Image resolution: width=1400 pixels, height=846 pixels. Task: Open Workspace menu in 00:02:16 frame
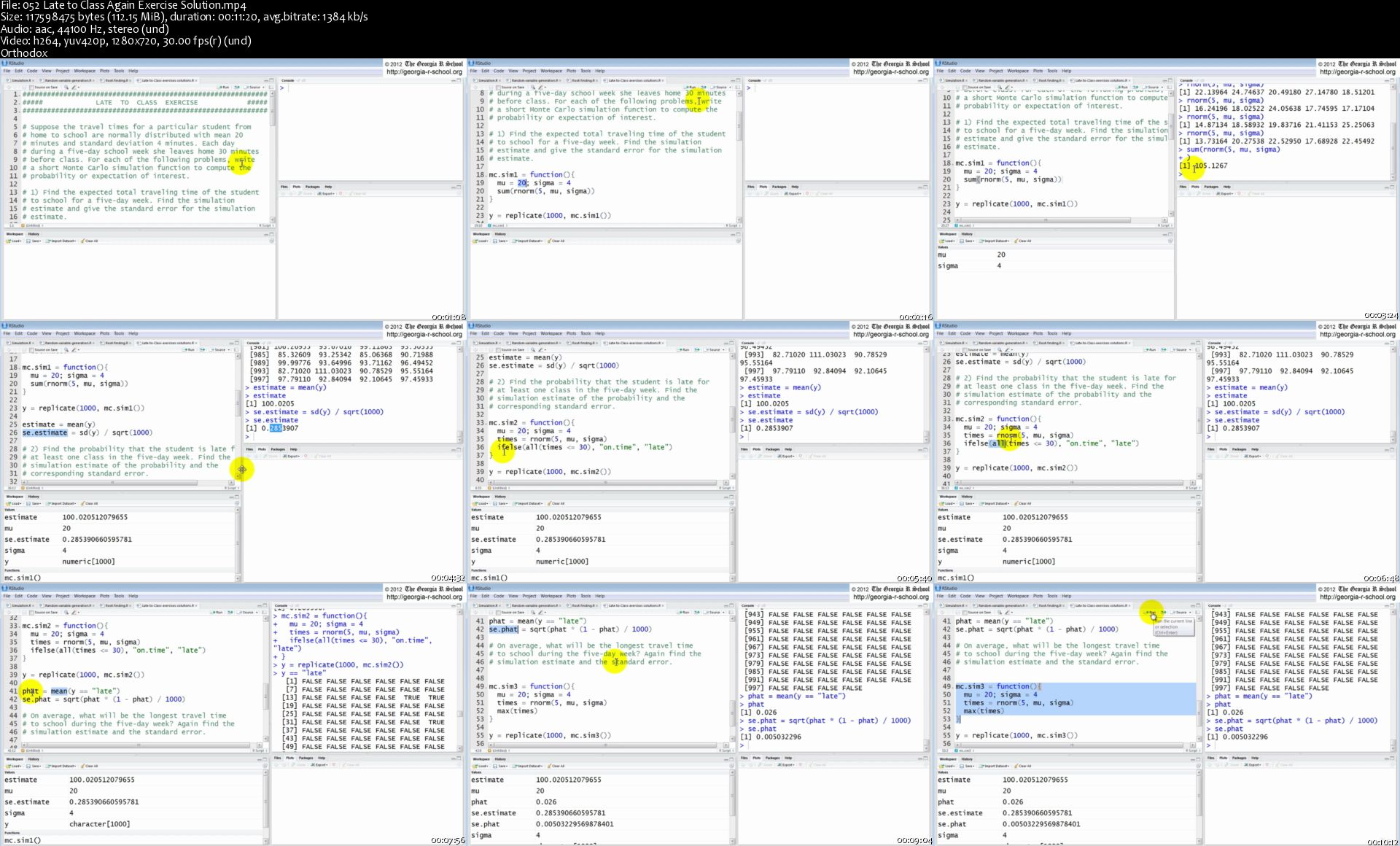click(x=551, y=71)
